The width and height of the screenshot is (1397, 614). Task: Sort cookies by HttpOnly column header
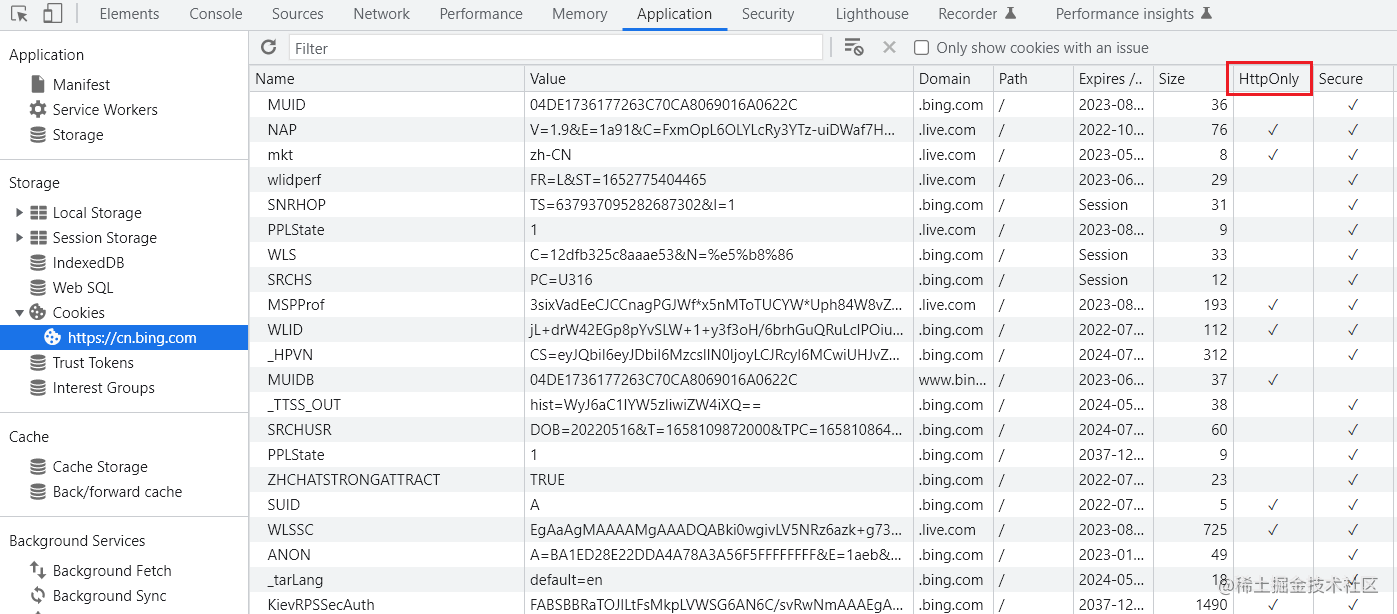(1269, 79)
